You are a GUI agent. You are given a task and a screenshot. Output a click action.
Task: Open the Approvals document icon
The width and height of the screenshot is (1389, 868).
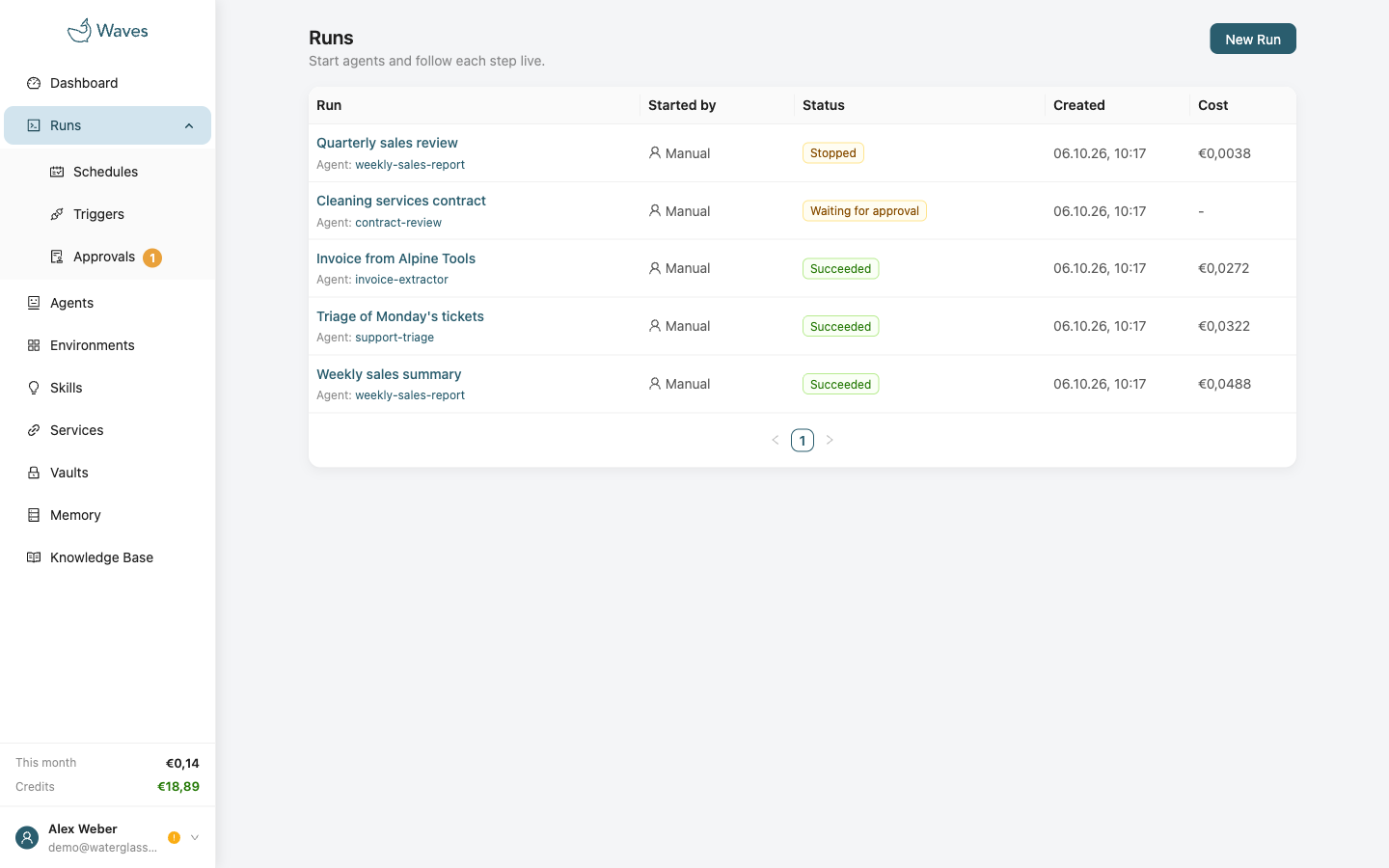[57, 257]
